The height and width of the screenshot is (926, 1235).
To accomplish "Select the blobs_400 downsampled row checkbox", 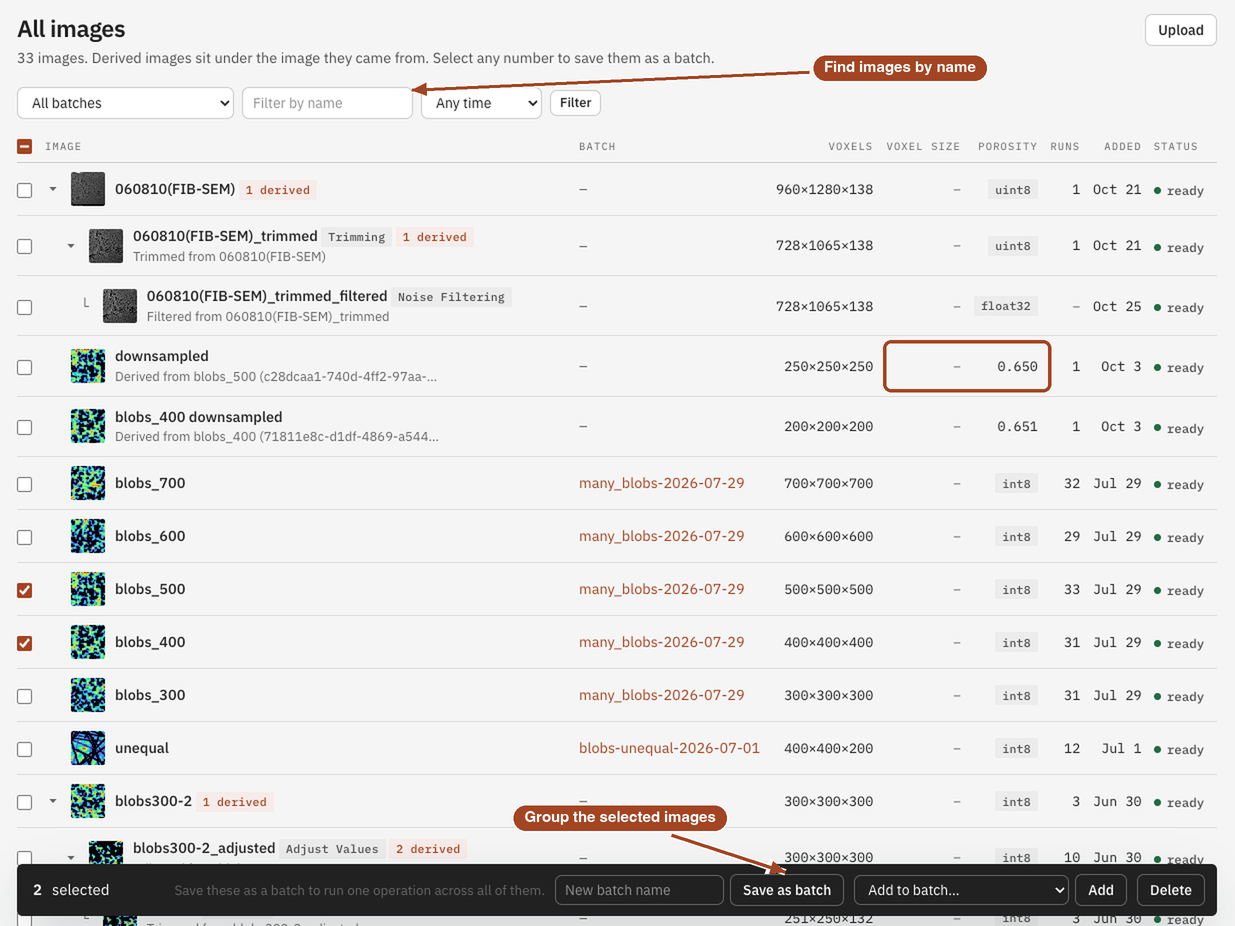I will [25, 427].
